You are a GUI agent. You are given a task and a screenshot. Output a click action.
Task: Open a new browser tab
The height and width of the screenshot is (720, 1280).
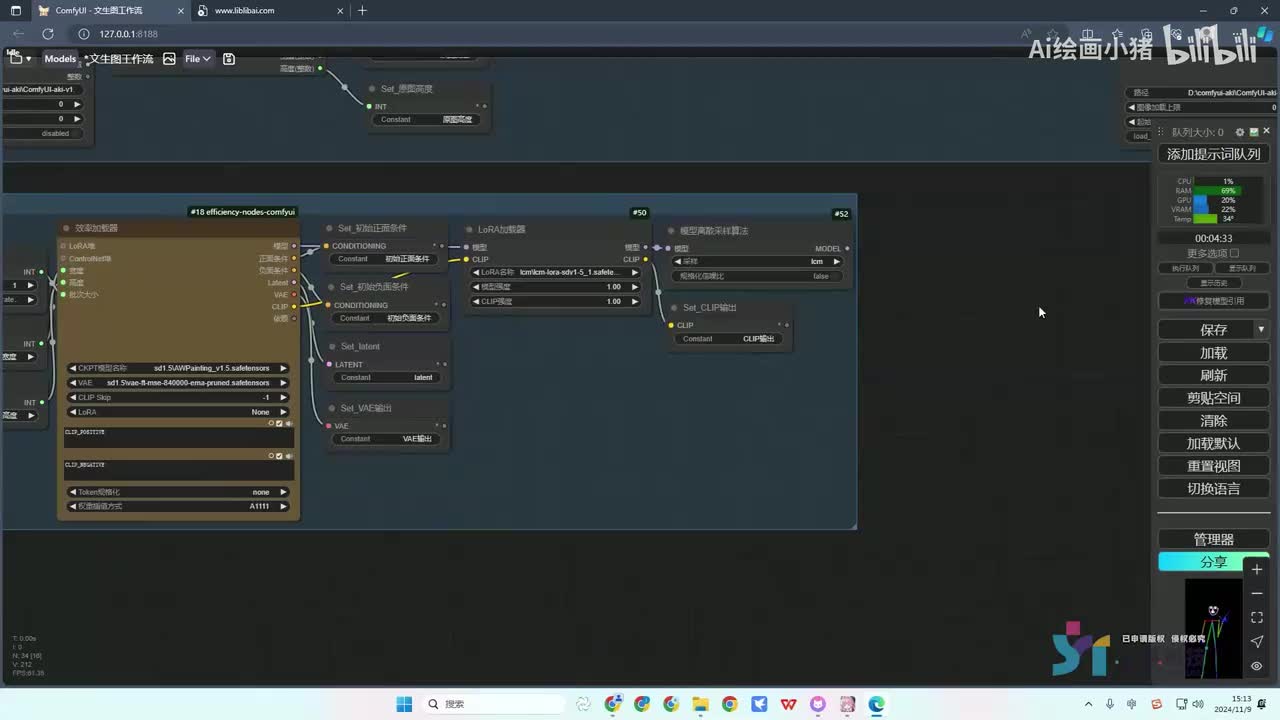coord(362,10)
